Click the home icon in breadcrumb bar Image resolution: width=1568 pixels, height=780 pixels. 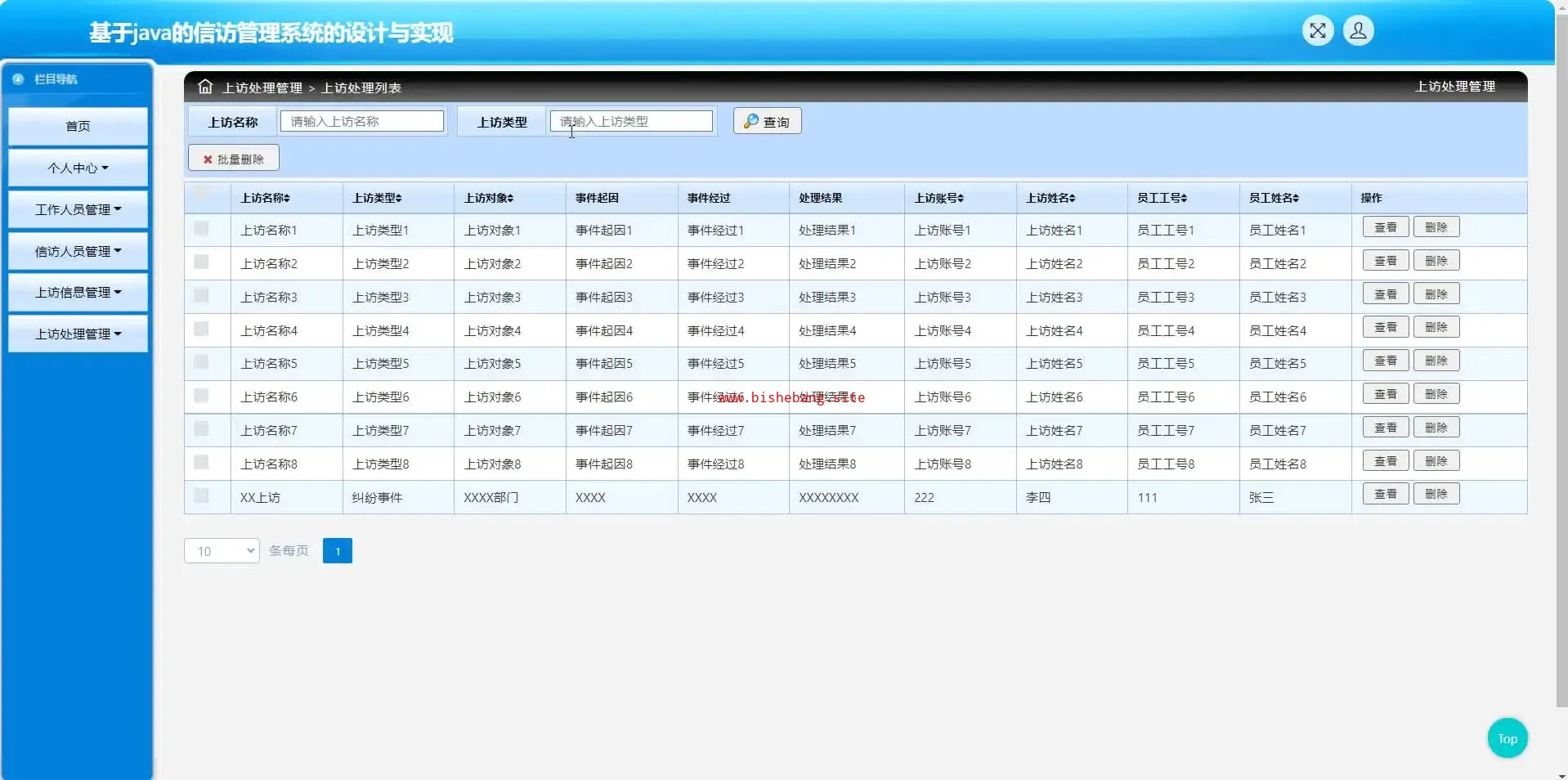(204, 87)
